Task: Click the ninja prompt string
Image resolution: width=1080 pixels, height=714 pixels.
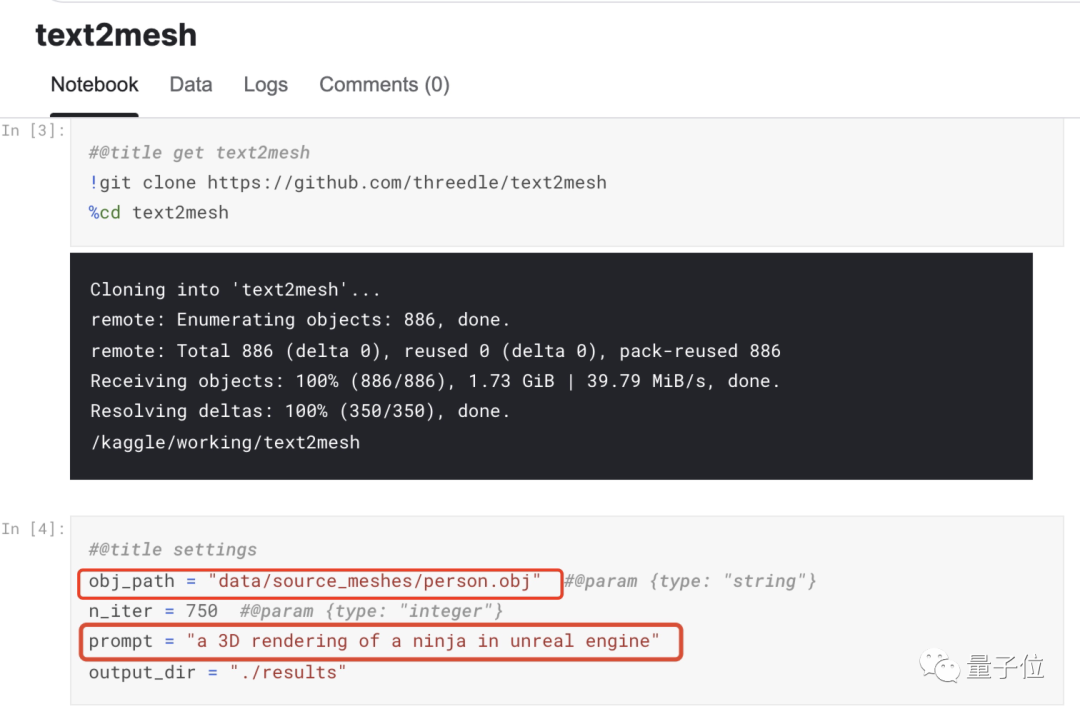Action: coord(424,641)
